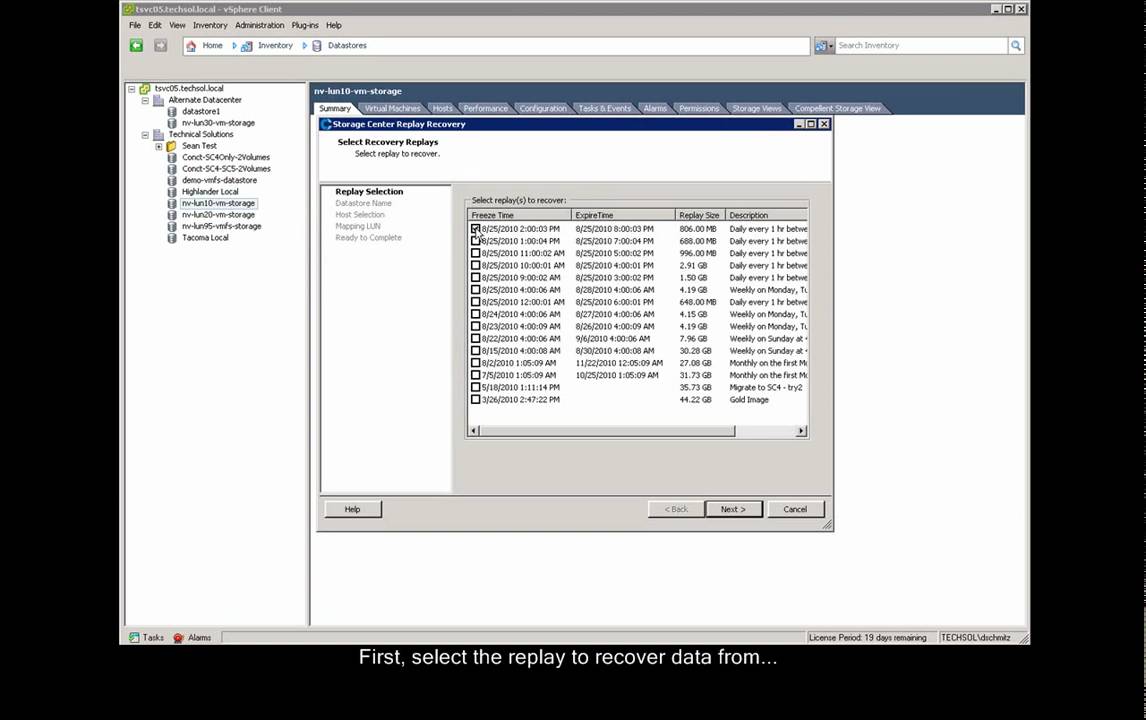This screenshot has height=720, width=1146.
Task: Click the nv-lun95-vmfs-storage datastore icon
Action: (172, 227)
